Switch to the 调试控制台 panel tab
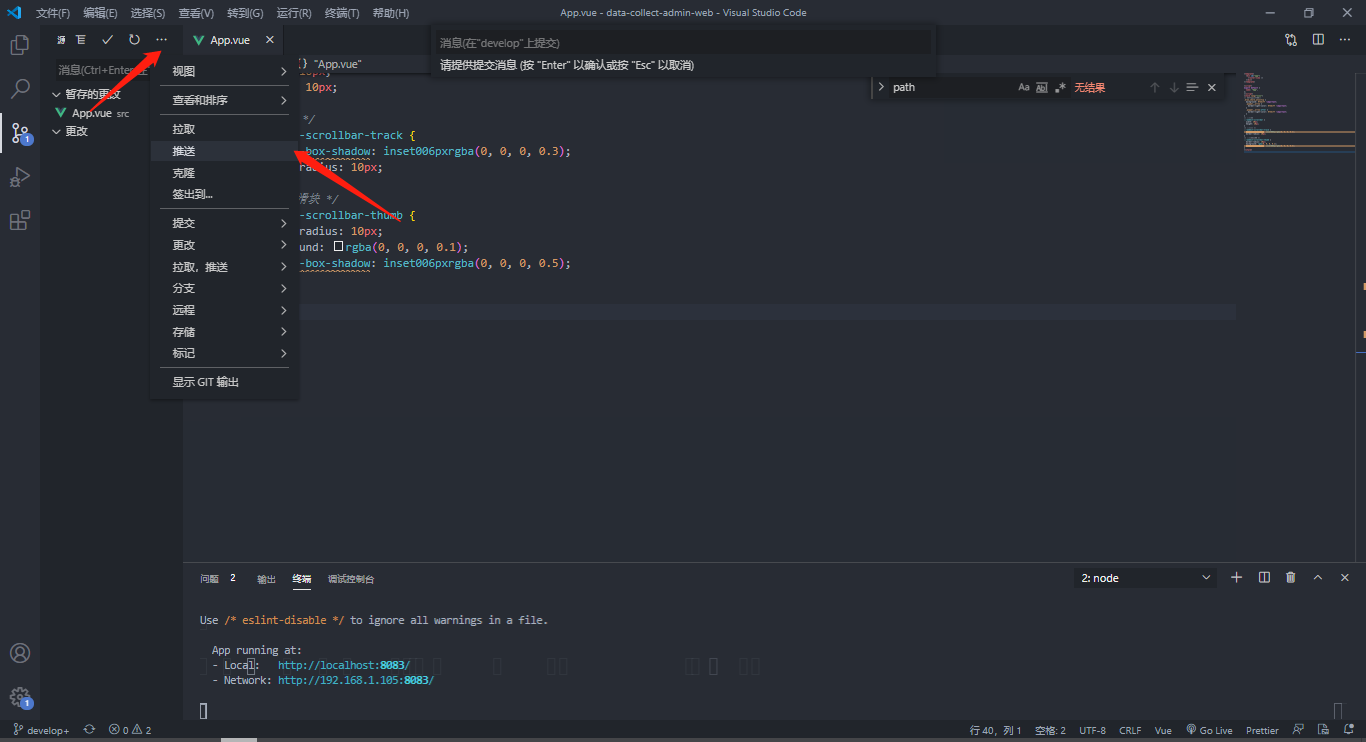This screenshot has width=1366, height=742. 351,578
